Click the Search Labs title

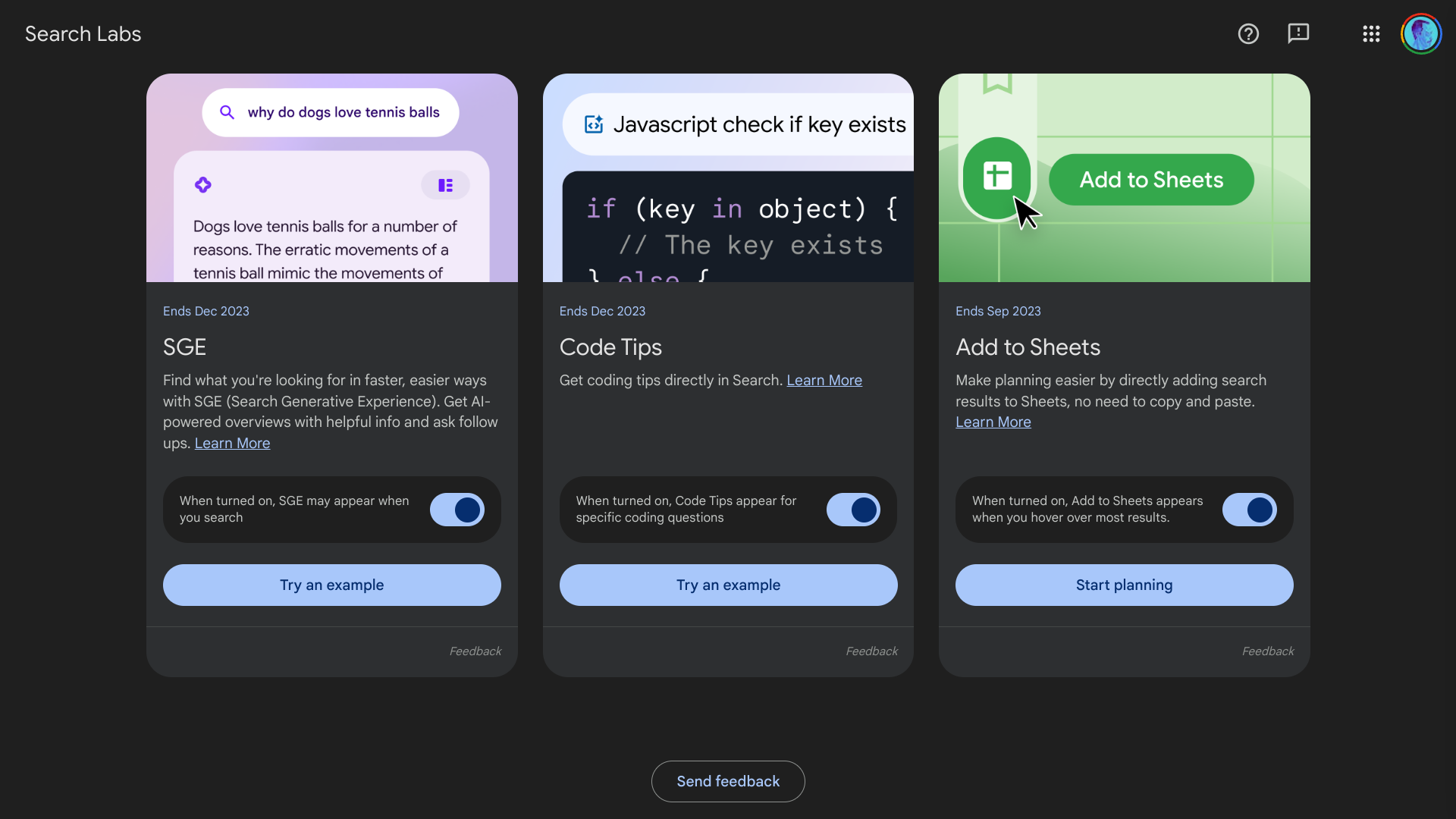coord(83,34)
